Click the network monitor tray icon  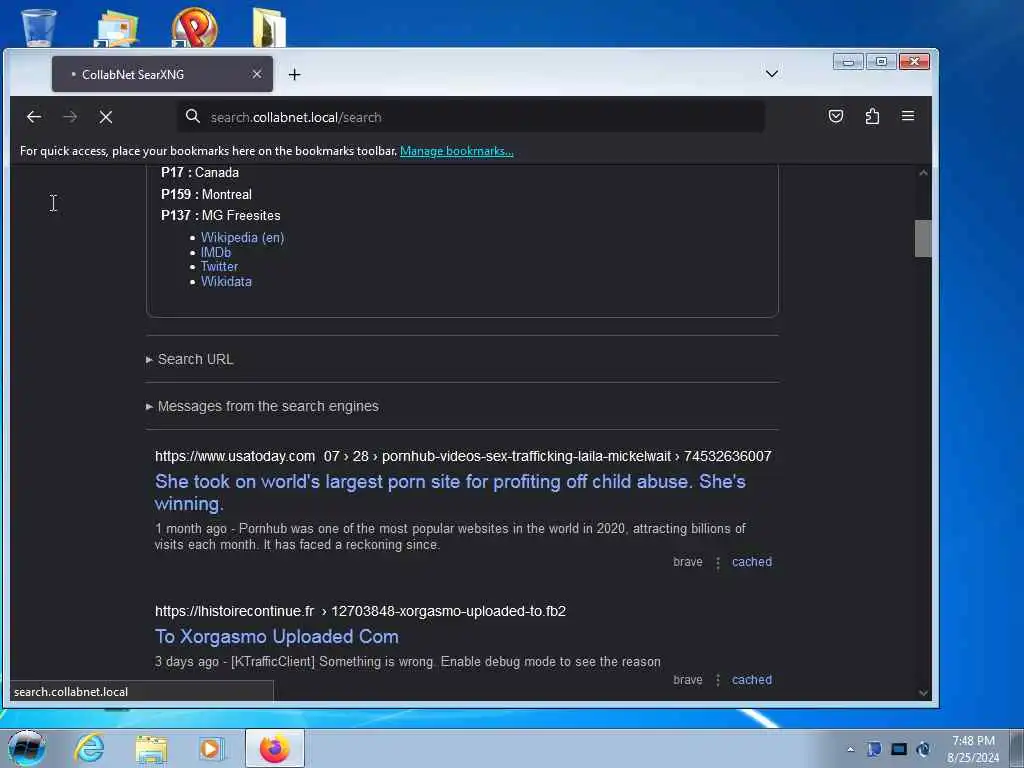[899, 749]
